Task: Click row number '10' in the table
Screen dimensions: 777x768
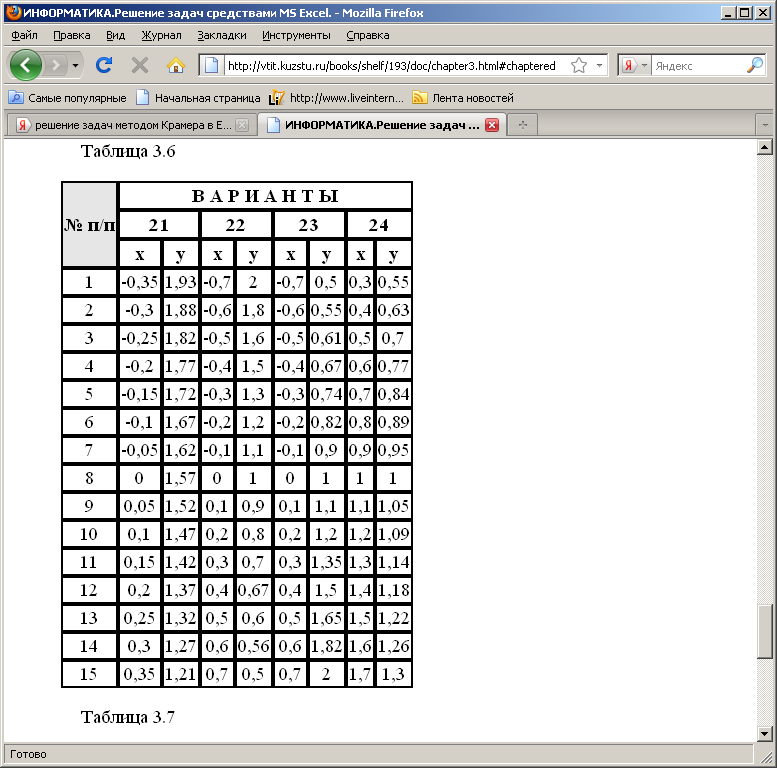Action: [89, 534]
